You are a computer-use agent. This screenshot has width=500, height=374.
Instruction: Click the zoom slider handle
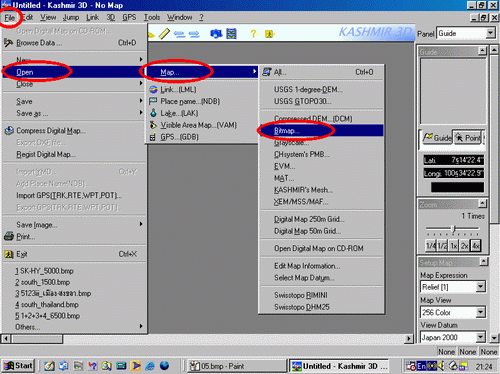[453, 229]
